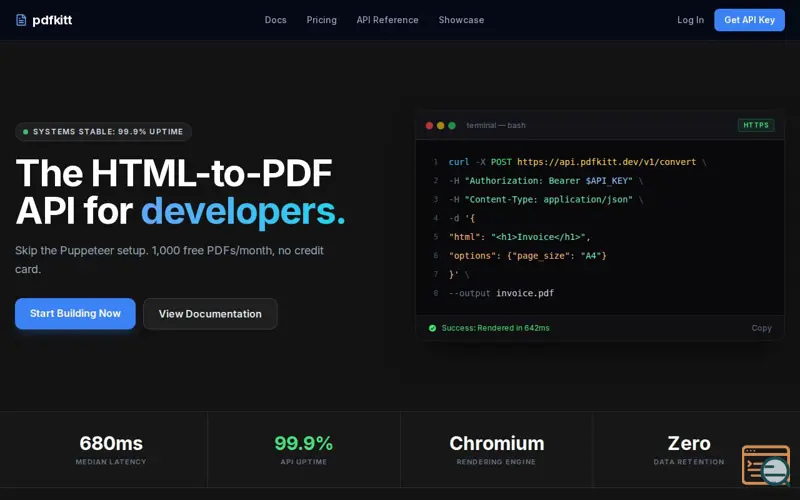This screenshot has height=500, width=800.
Task: Click the Systems Stable uptime badge
Action: [103, 132]
